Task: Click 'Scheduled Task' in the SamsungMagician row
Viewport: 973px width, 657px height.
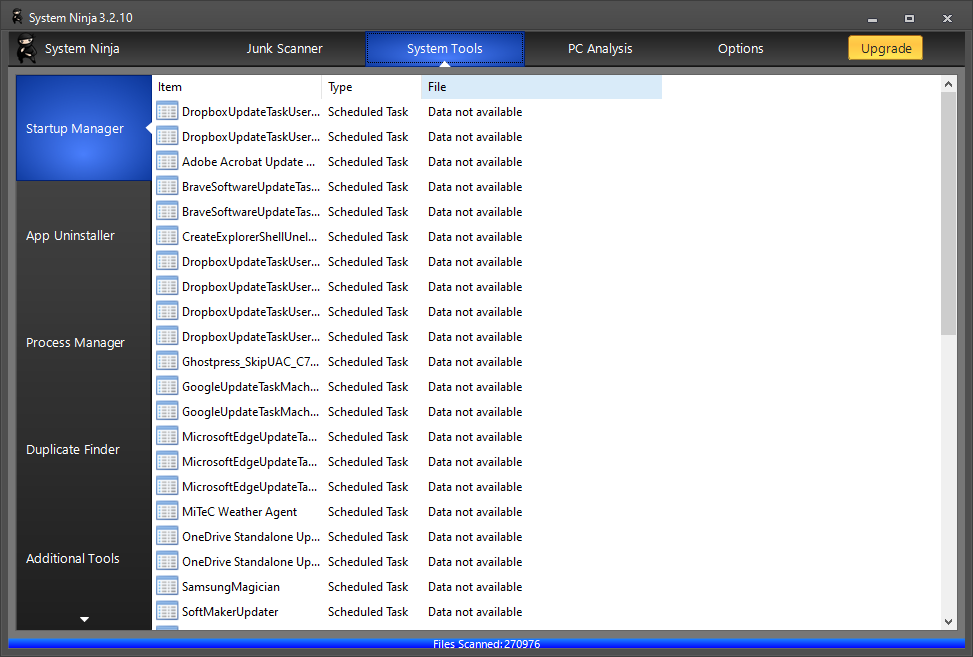Action: (368, 587)
